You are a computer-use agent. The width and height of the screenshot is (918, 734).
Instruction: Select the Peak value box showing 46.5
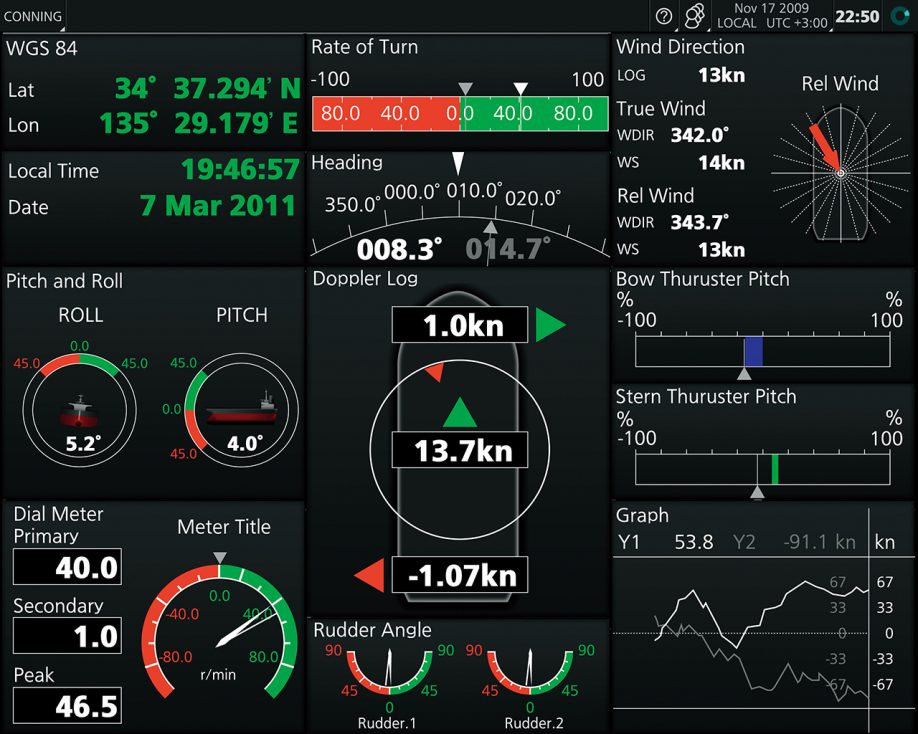67,705
